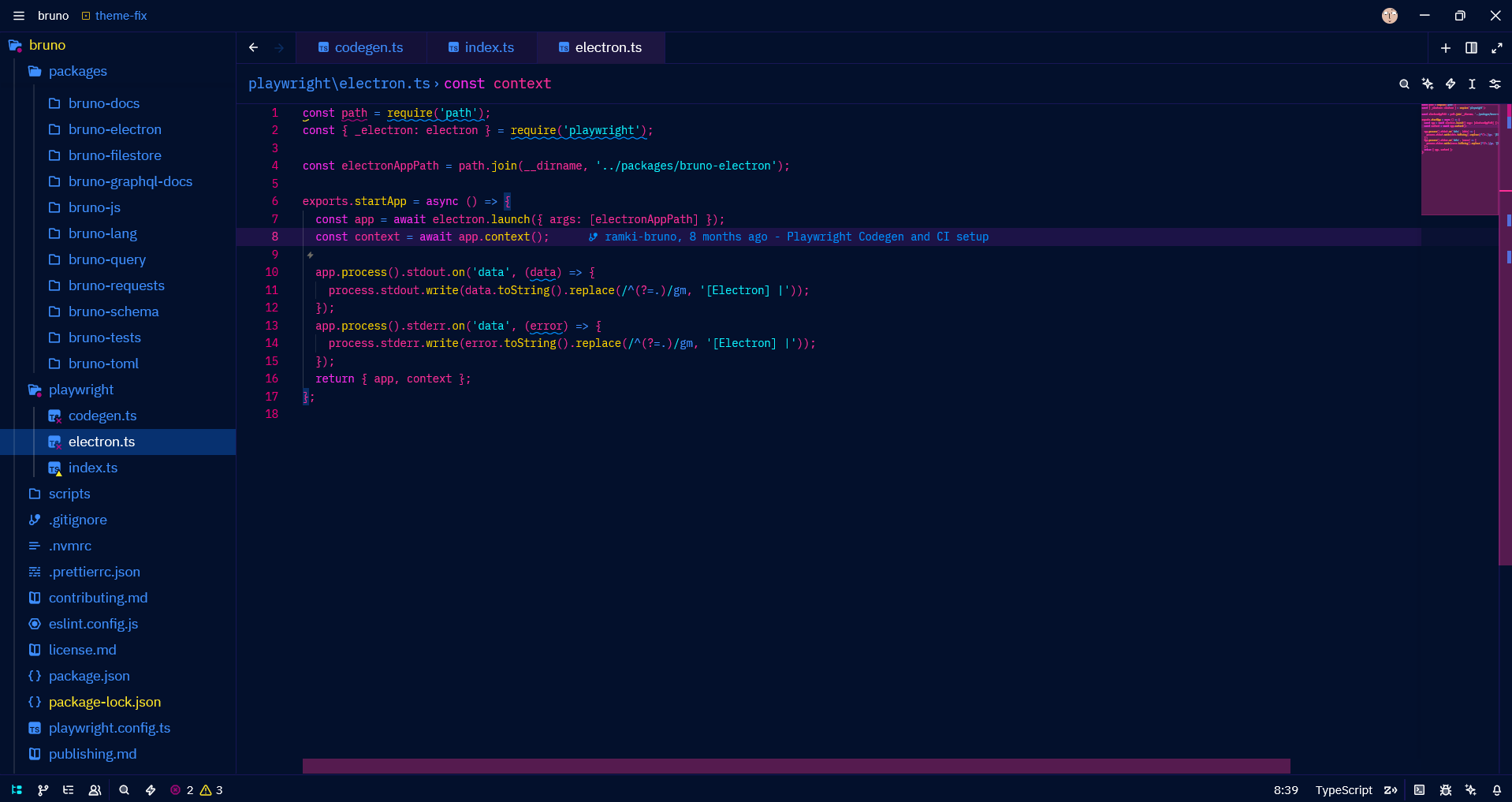Open the ramki-bruno git blame annotation
Image resolution: width=1512 pixels, height=802 pixels.
point(788,237)
